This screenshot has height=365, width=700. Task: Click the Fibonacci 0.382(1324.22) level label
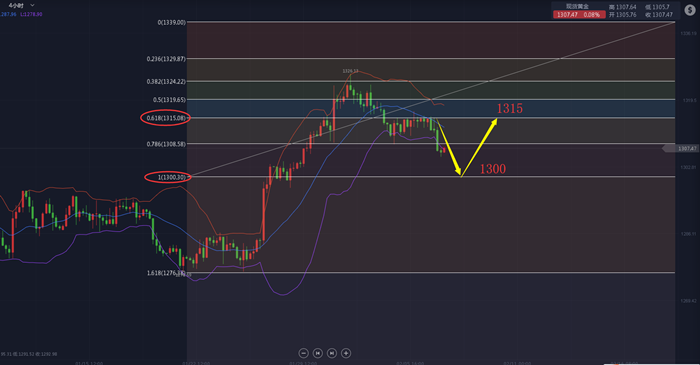(x=166, y=82)
